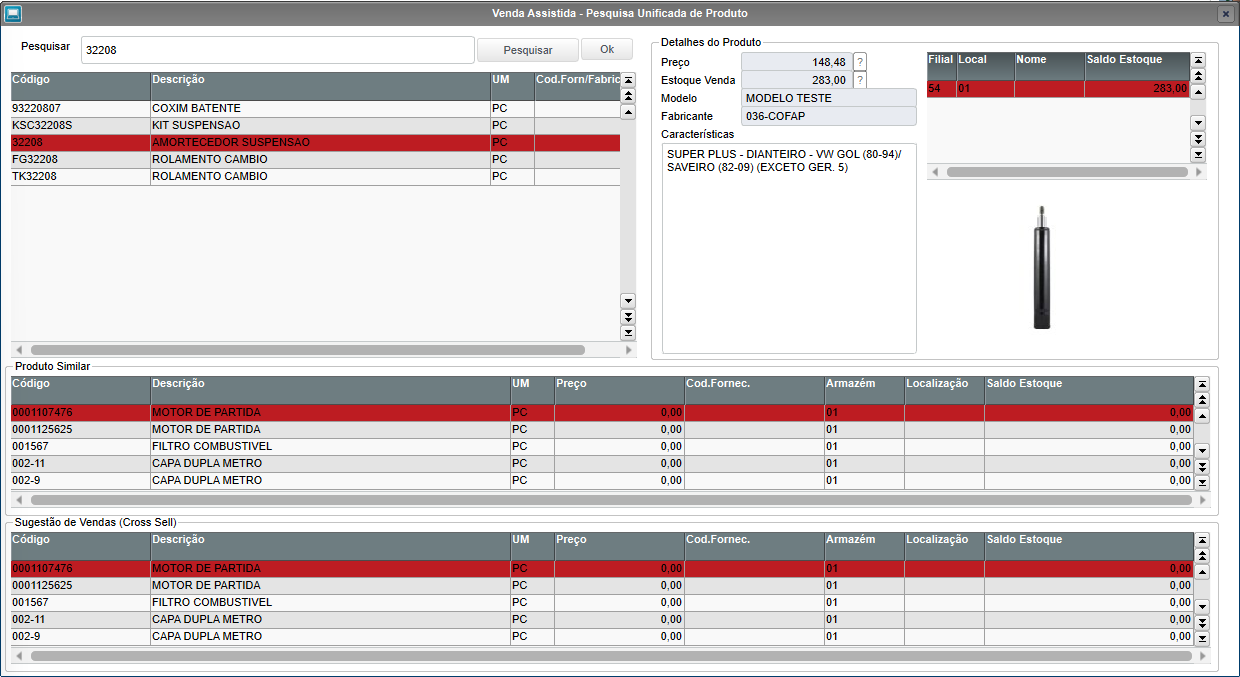
Task: Click the application icon in title bar
Action: (x=13, y=13)
